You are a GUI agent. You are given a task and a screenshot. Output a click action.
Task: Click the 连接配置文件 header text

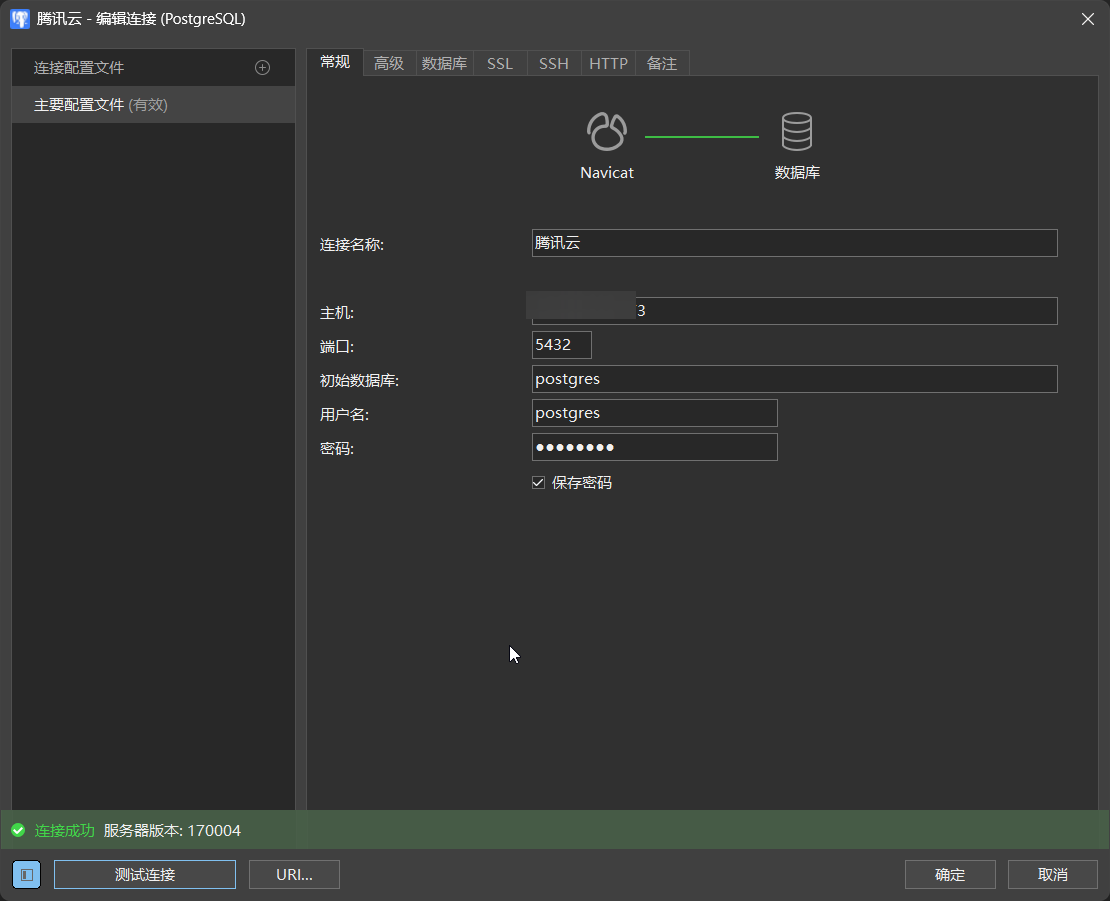[79, 68]
